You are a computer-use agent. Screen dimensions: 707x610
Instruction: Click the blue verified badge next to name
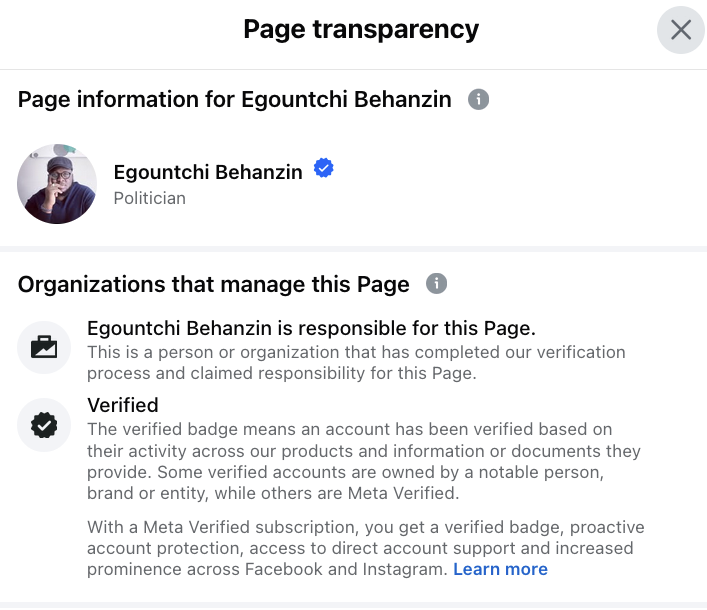tap(323, 169)
